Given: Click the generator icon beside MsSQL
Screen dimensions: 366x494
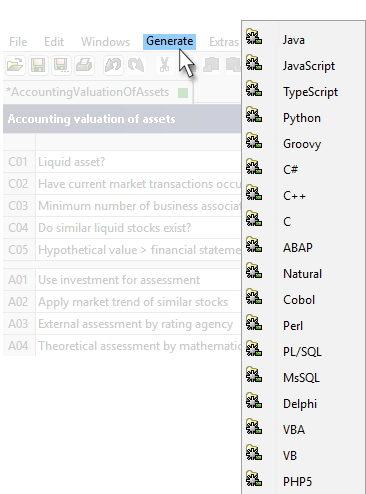Looking at the screenshot, I should [x=254, y=375].
